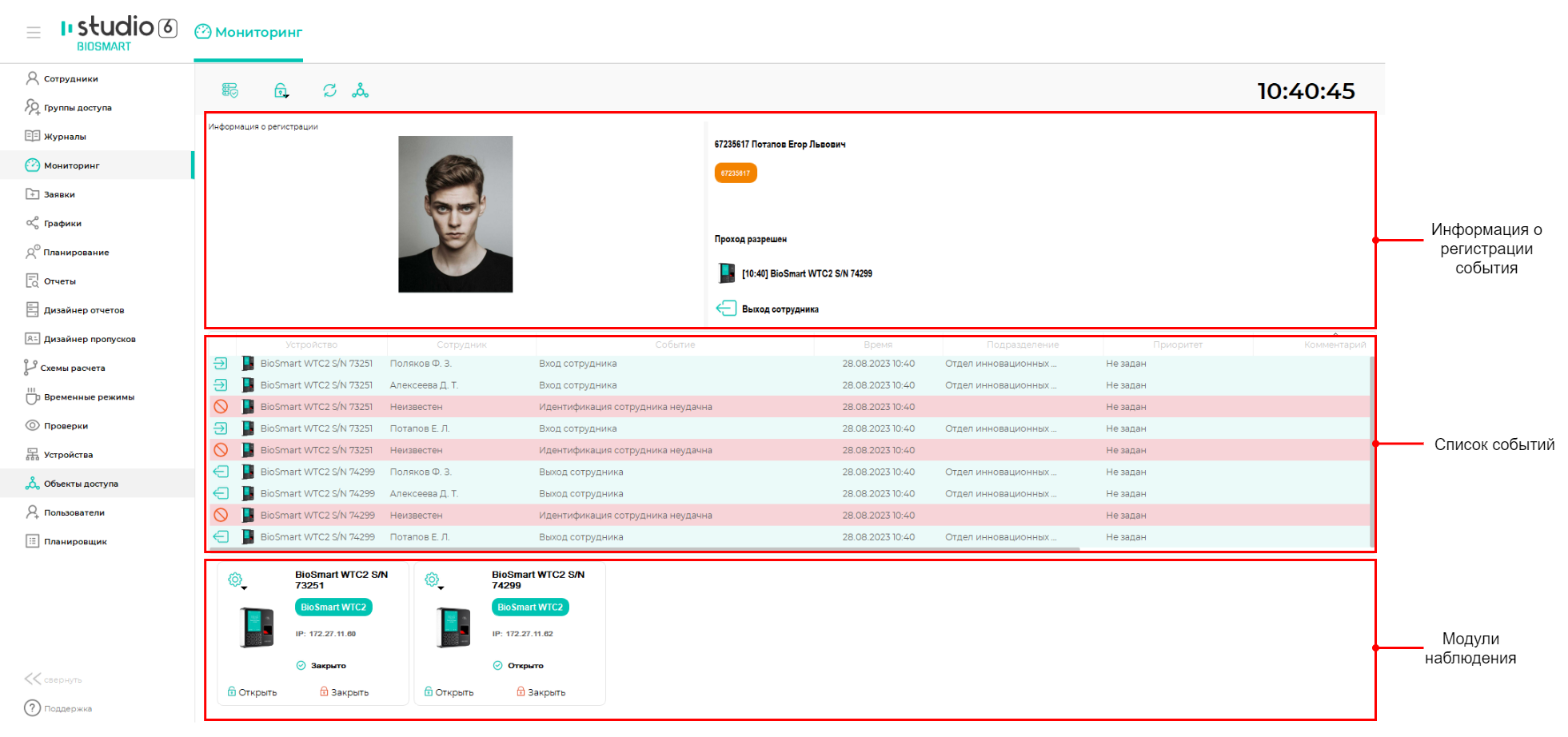This screenshot has width=1568, height=737.
Task: Click the orange 67235617 badge
Action: tap(736, 173)
